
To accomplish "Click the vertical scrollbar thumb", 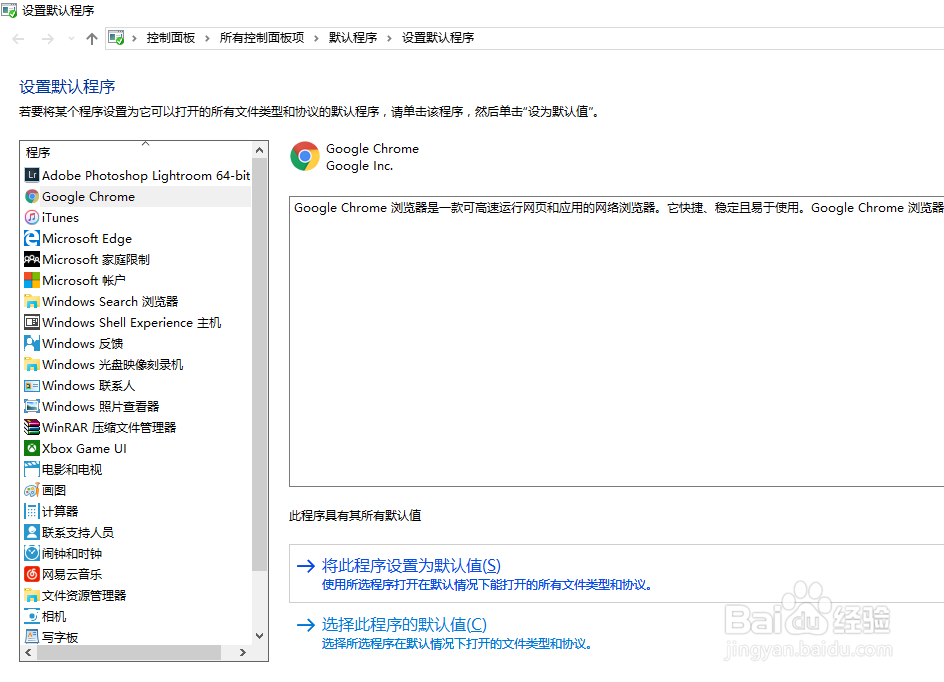I will click(x=259, y=364).
